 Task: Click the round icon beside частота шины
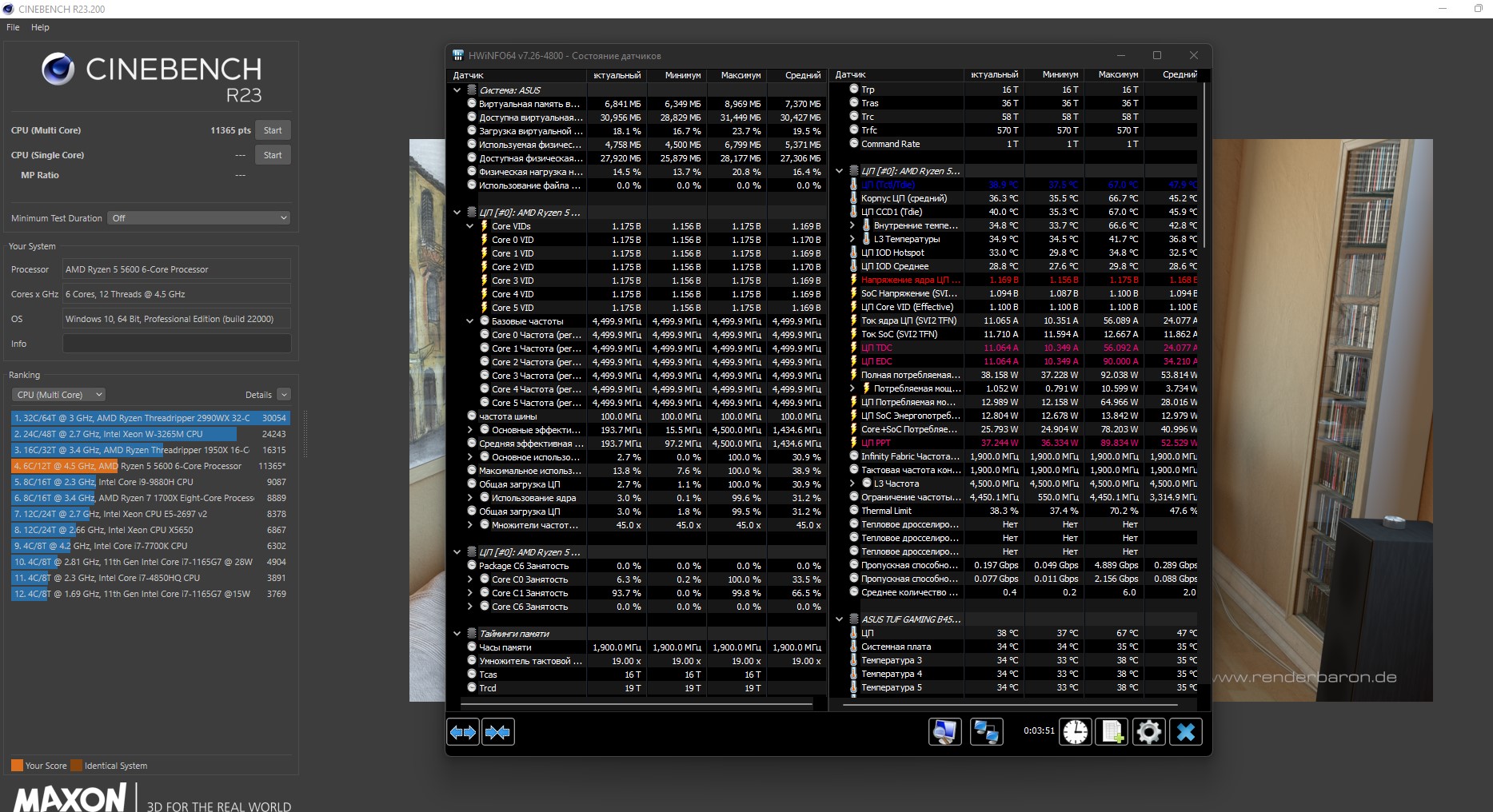click(x=472, y=416)
